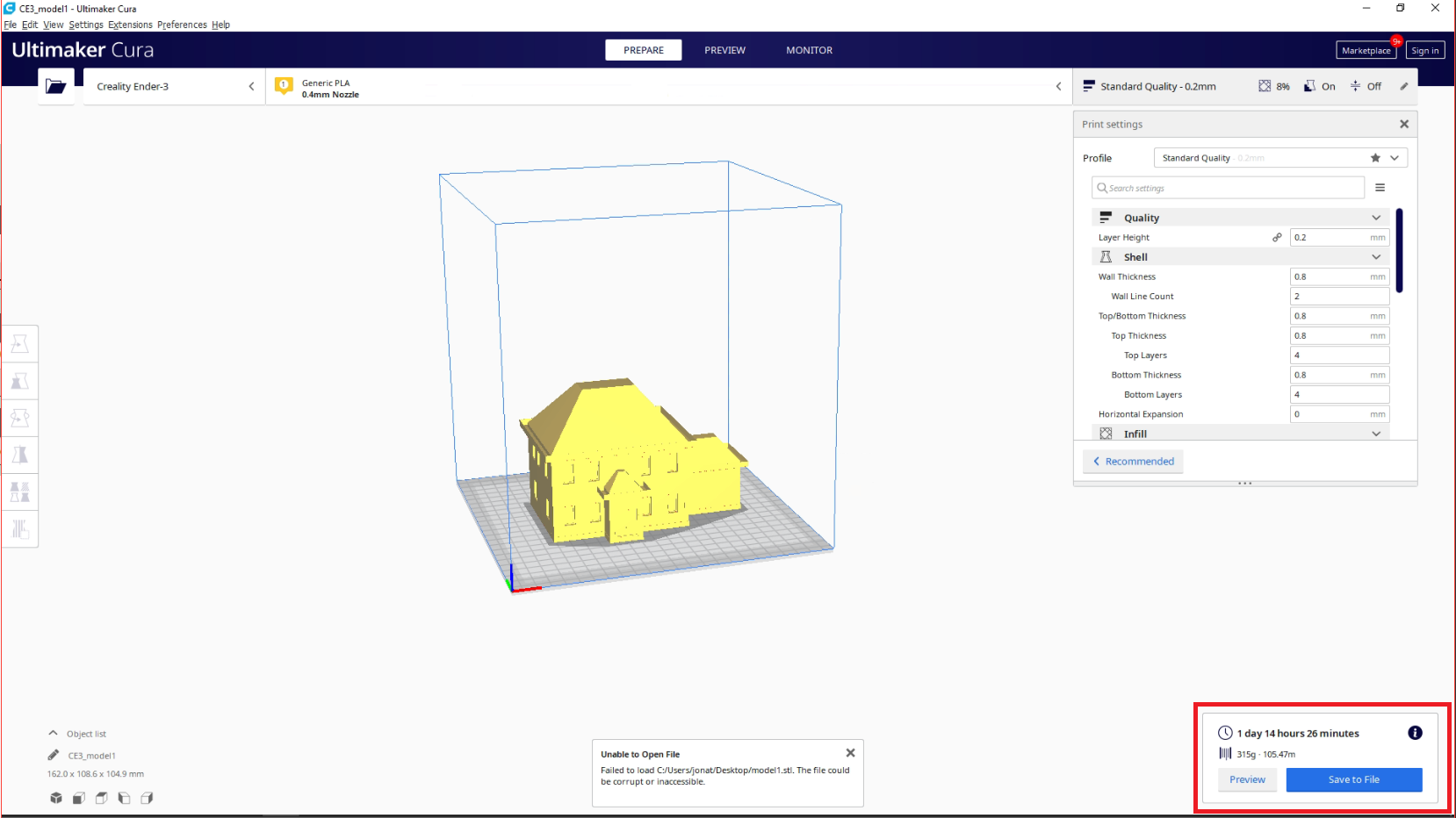This screenshot has width=1456, height=818.
Task: Click the adhesion Off icon in summary bar
Action: click(x=1355, y=86)
